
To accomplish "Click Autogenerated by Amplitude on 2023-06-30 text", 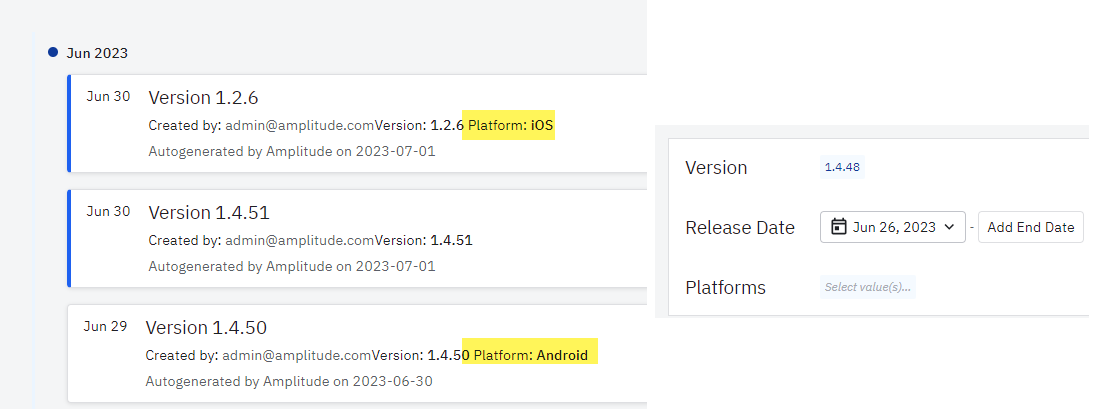I will tap(289, 382).
